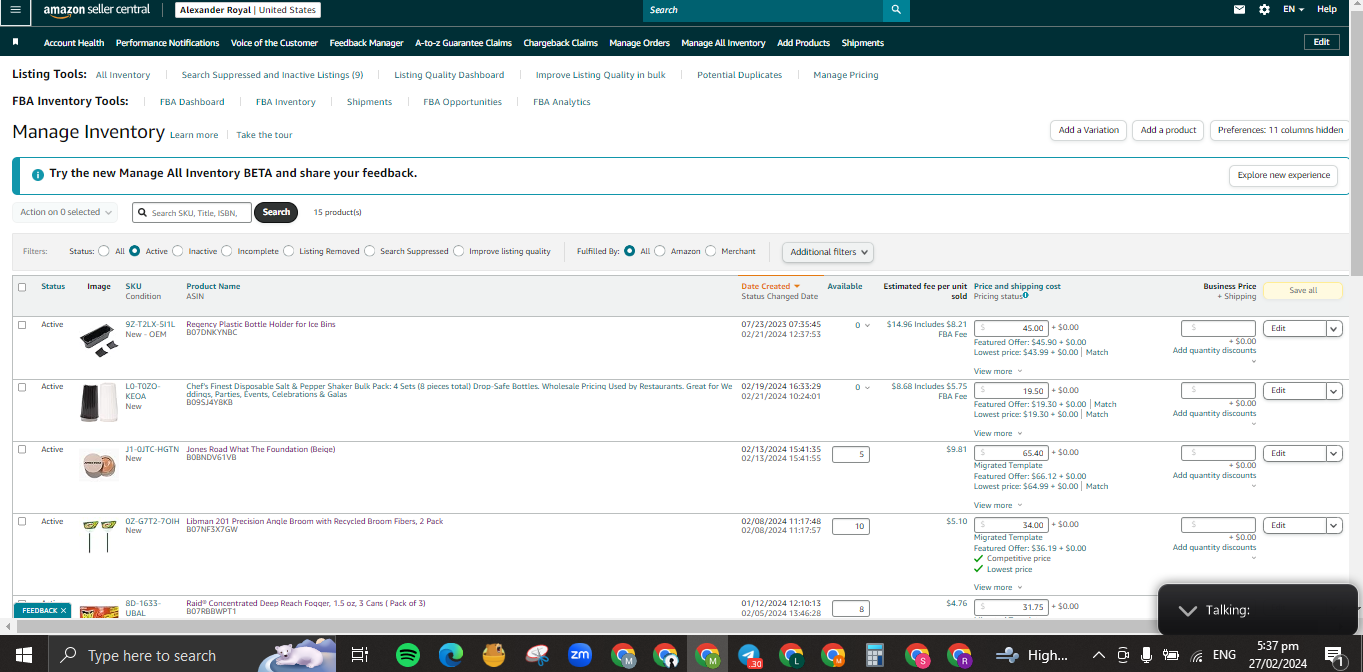The image size is (1363, 672).
Task: Click the magnifier icon in top search bar
Action: coord(896,10)
